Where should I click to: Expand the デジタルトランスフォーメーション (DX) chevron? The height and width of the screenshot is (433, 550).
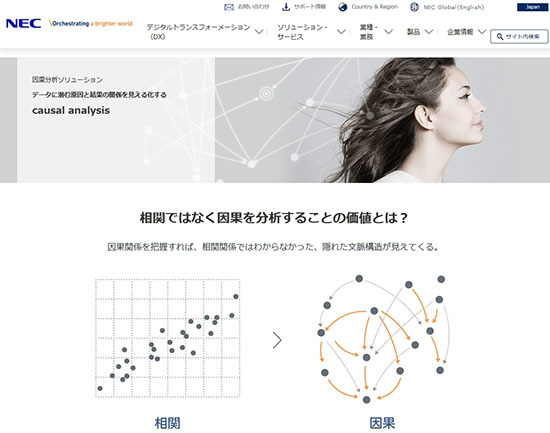259,32
